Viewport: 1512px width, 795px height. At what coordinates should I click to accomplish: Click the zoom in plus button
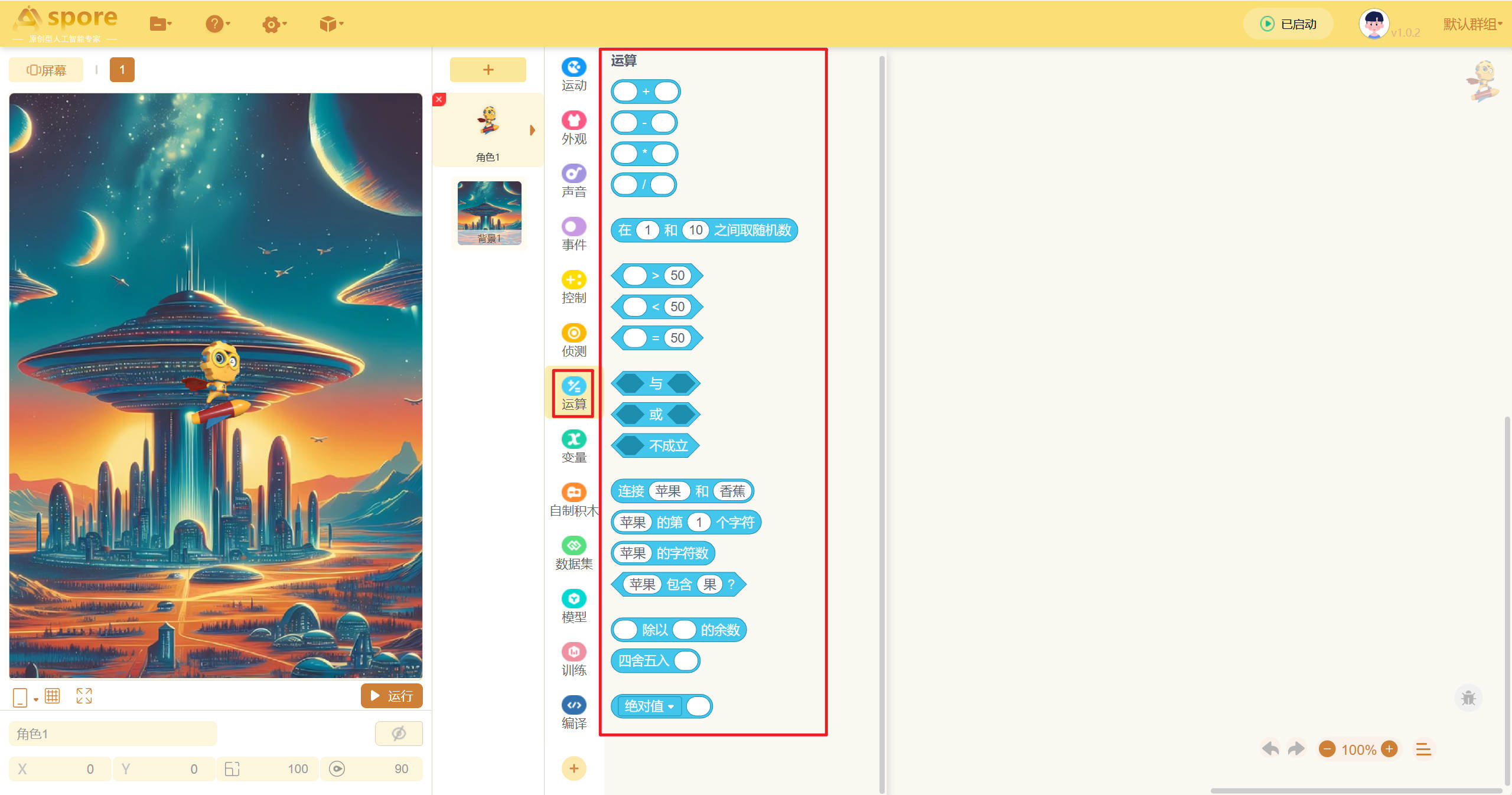(1389, 749)
